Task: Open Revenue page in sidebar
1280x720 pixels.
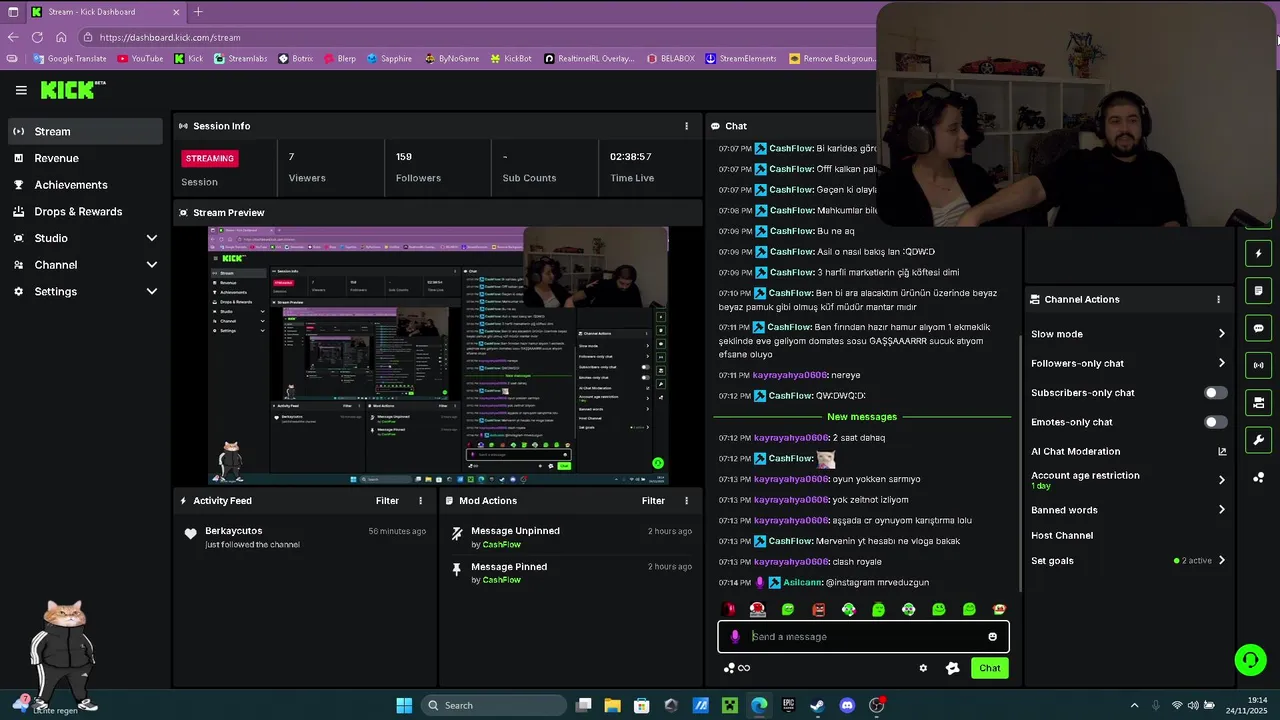Action: (85, 158)
